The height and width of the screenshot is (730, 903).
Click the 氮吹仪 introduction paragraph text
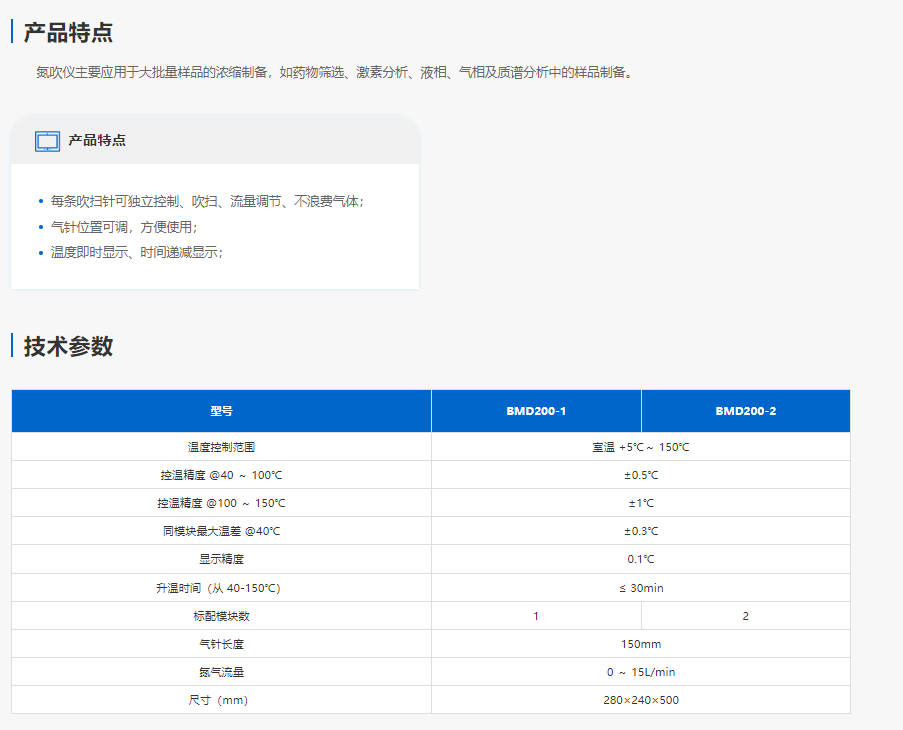[x=335, y=72]
